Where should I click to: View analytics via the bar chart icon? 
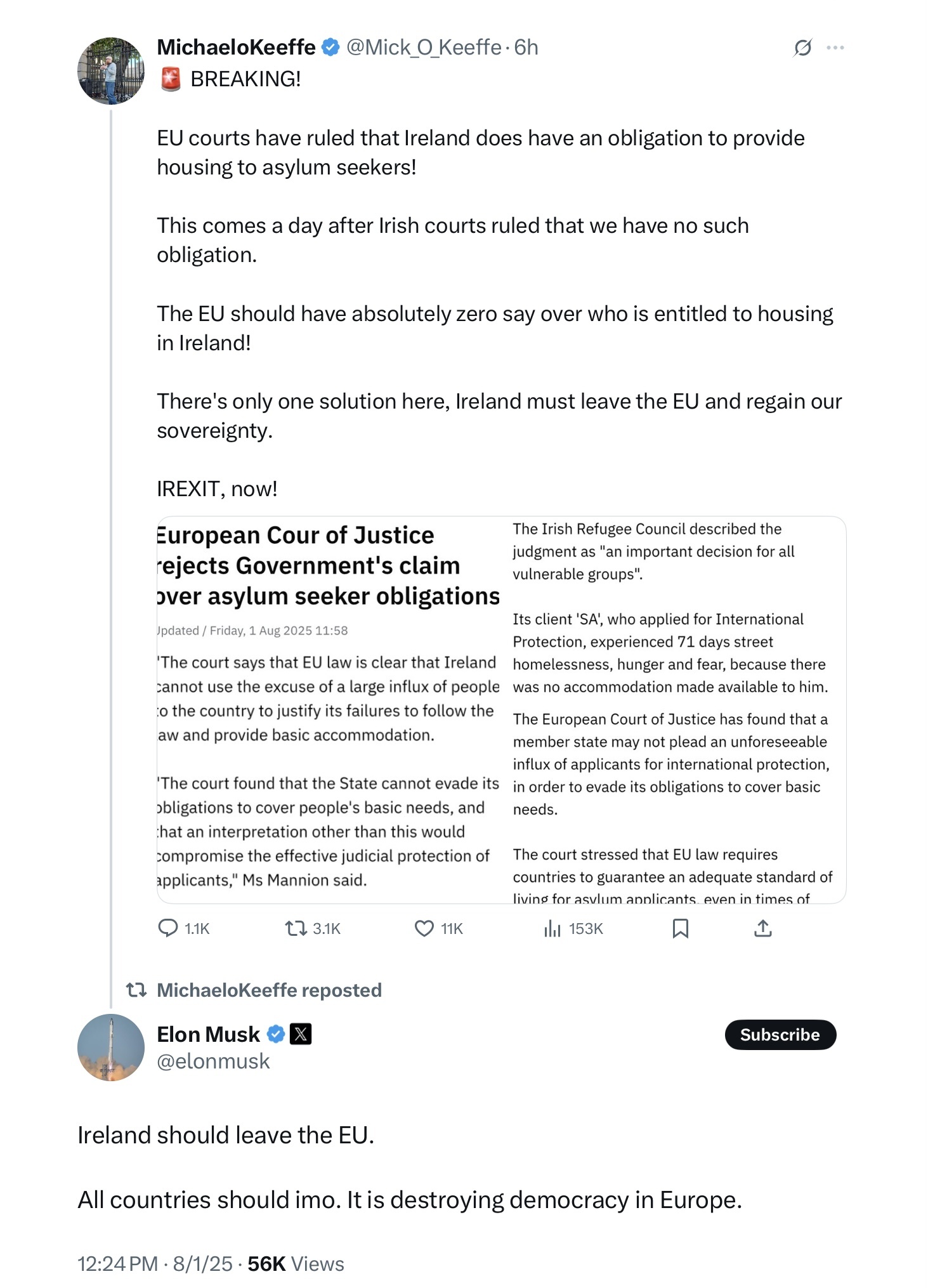click(552, 929)
